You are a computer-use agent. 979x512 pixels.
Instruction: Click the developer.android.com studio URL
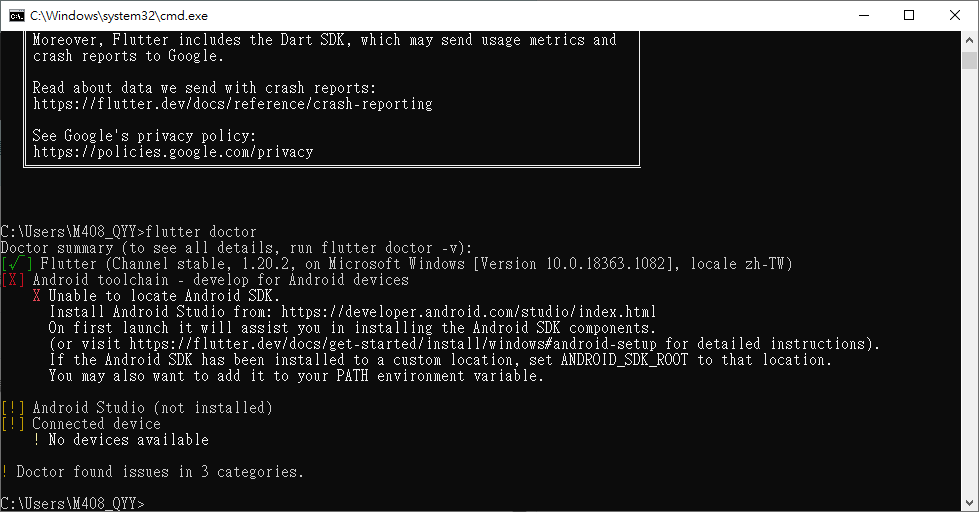pos(468,312)
